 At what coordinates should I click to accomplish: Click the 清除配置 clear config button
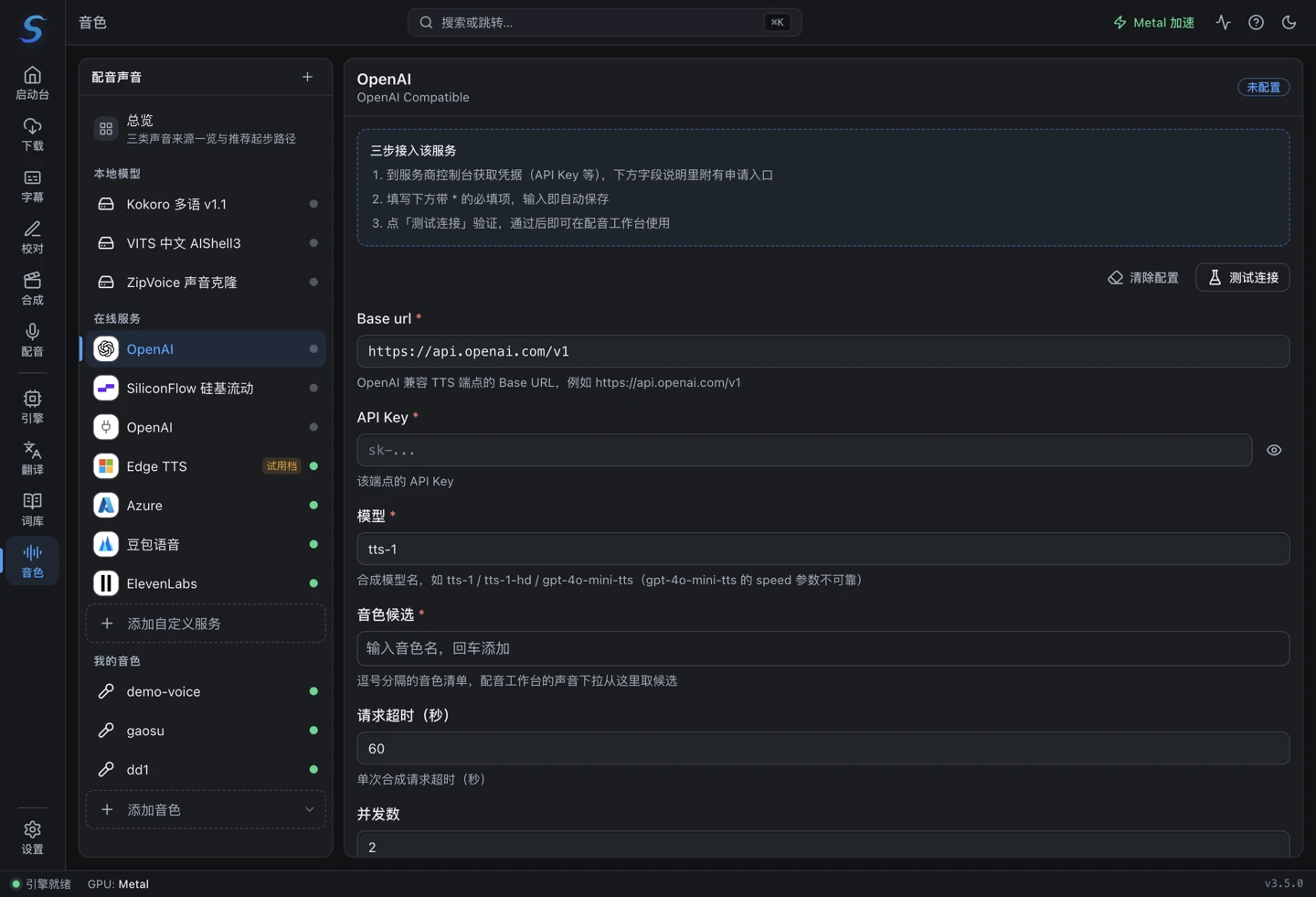1143,277
